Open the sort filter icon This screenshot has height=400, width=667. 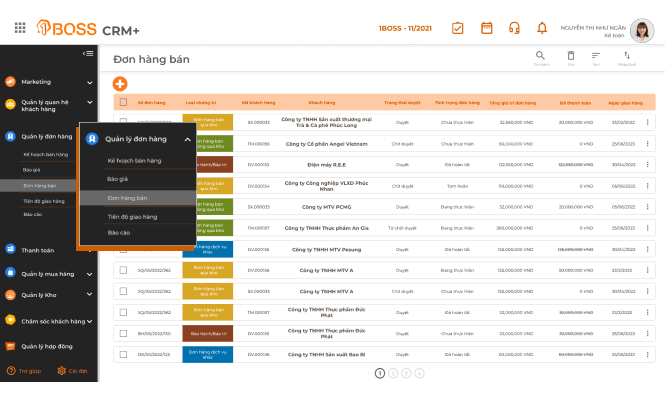coord(596,57)
